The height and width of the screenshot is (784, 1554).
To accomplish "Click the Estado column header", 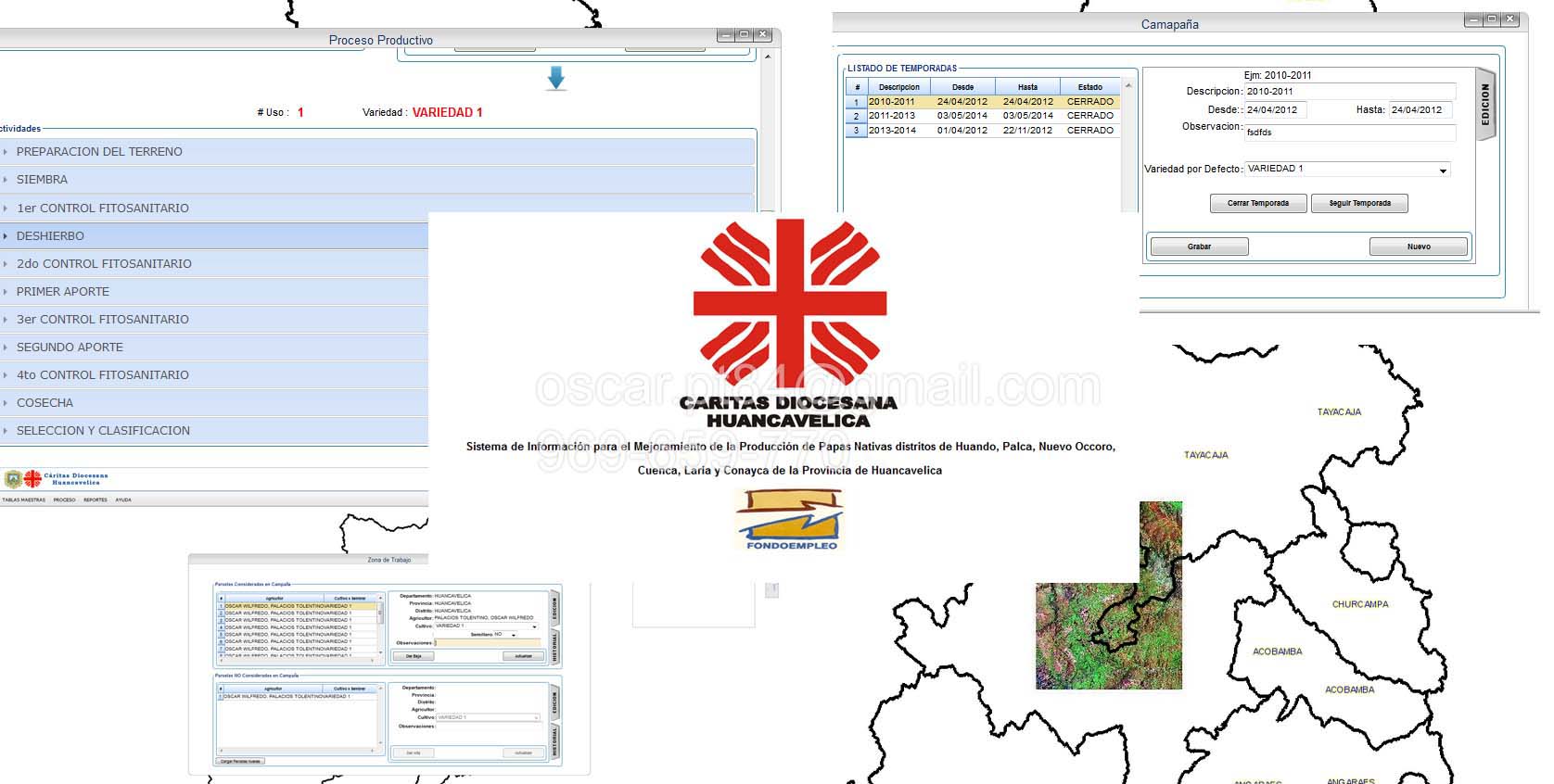I will tap(1090, 87).
